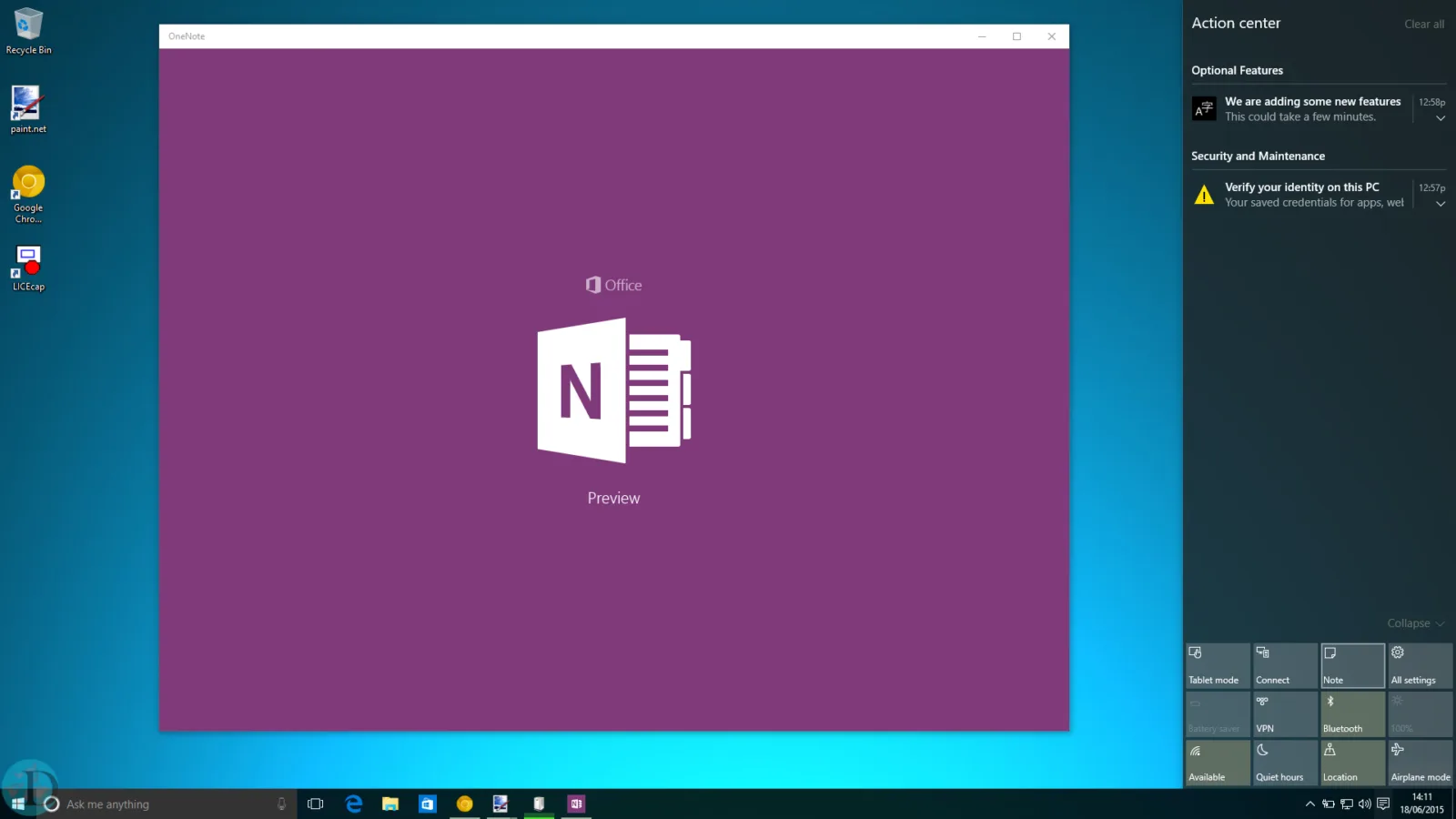Click the Cortana microphone icon
The image size is (1456, 819).
pyautogui.click(x=281, y=804)
